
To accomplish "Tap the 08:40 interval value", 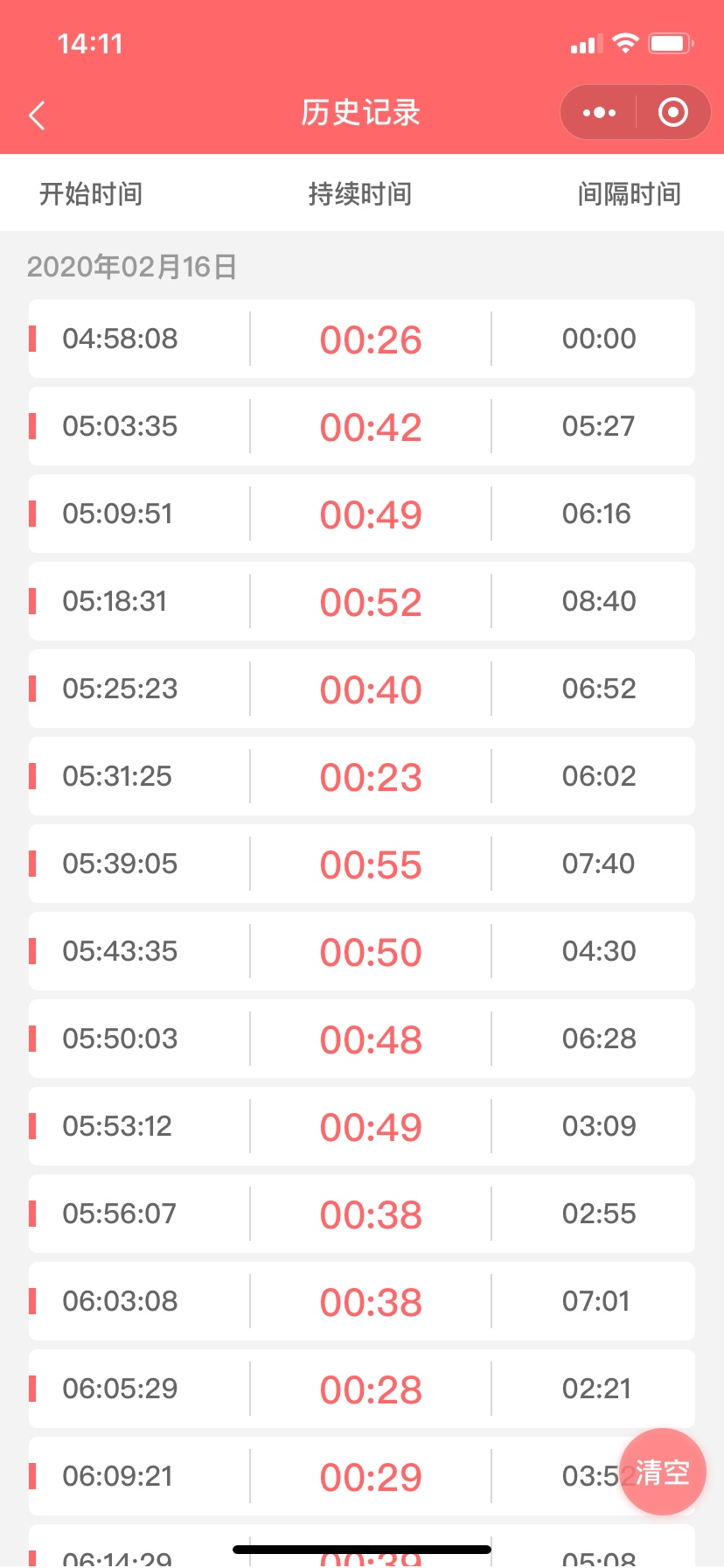I will click(599, 601).
